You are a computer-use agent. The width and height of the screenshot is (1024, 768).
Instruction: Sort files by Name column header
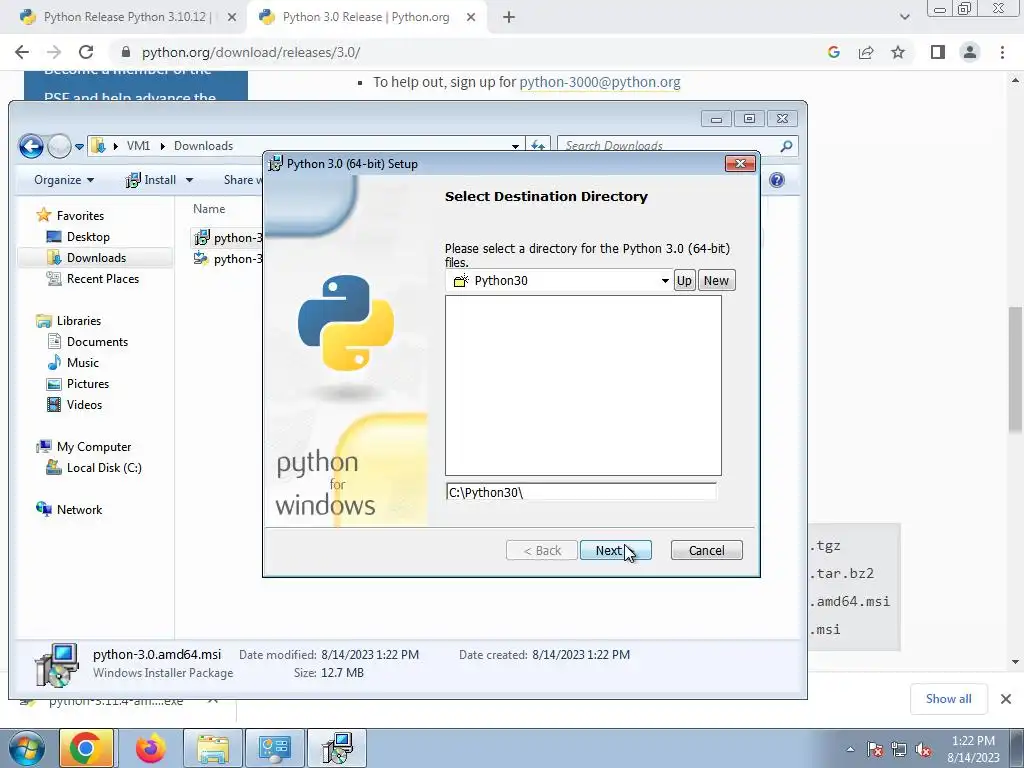[209, 209]
